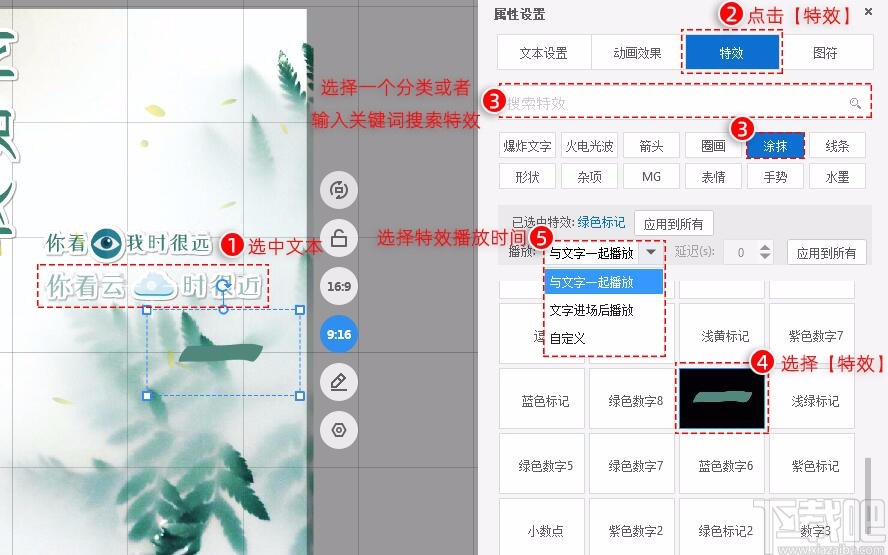
Task: Click the rotate/refresh canvas round icon
Action: pos(339,190)
